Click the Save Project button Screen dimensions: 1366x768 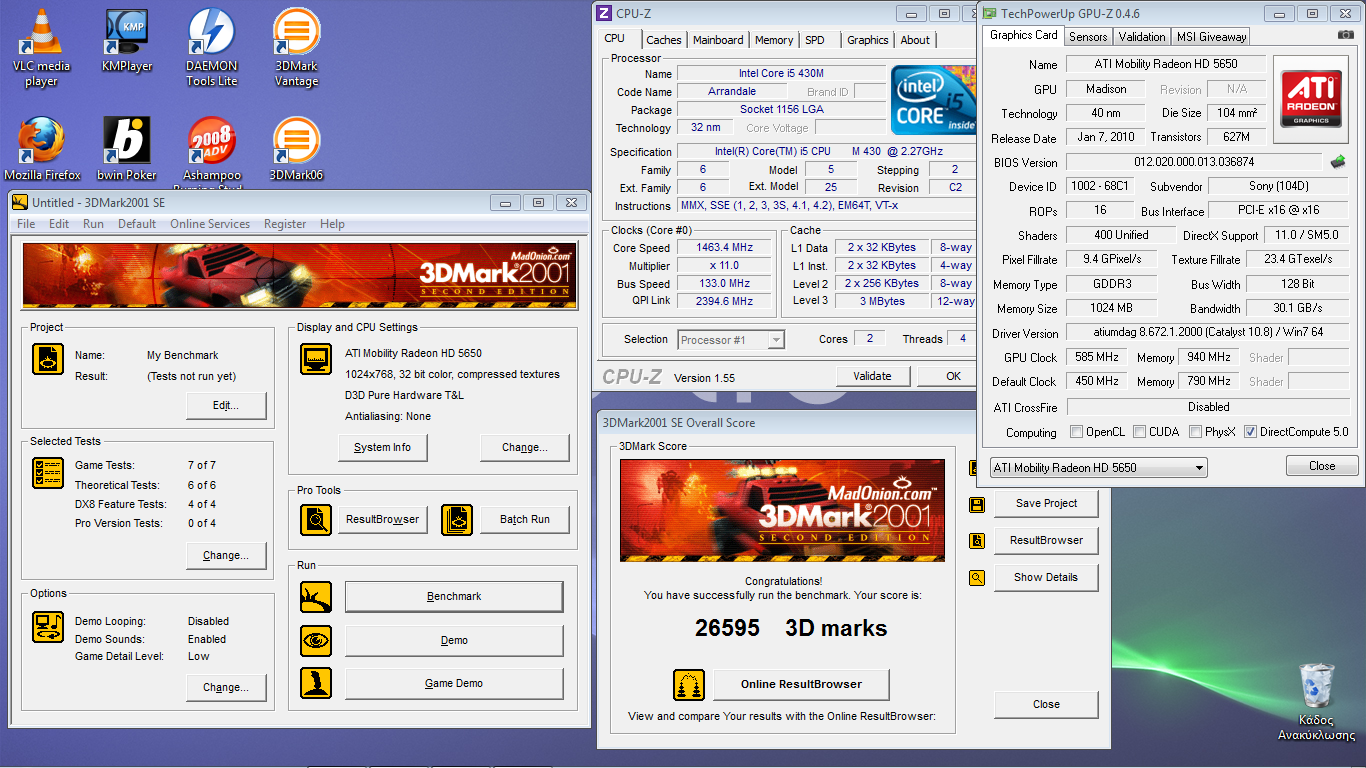[1046, 503]
